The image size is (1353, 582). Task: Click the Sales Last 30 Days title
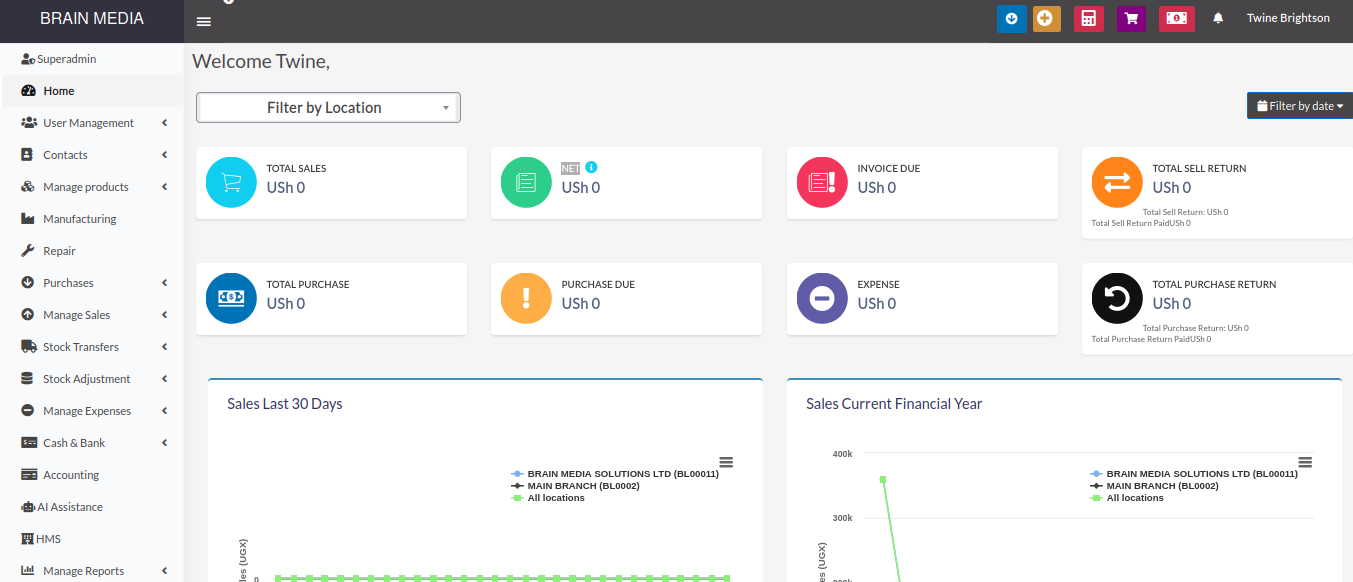285,404
